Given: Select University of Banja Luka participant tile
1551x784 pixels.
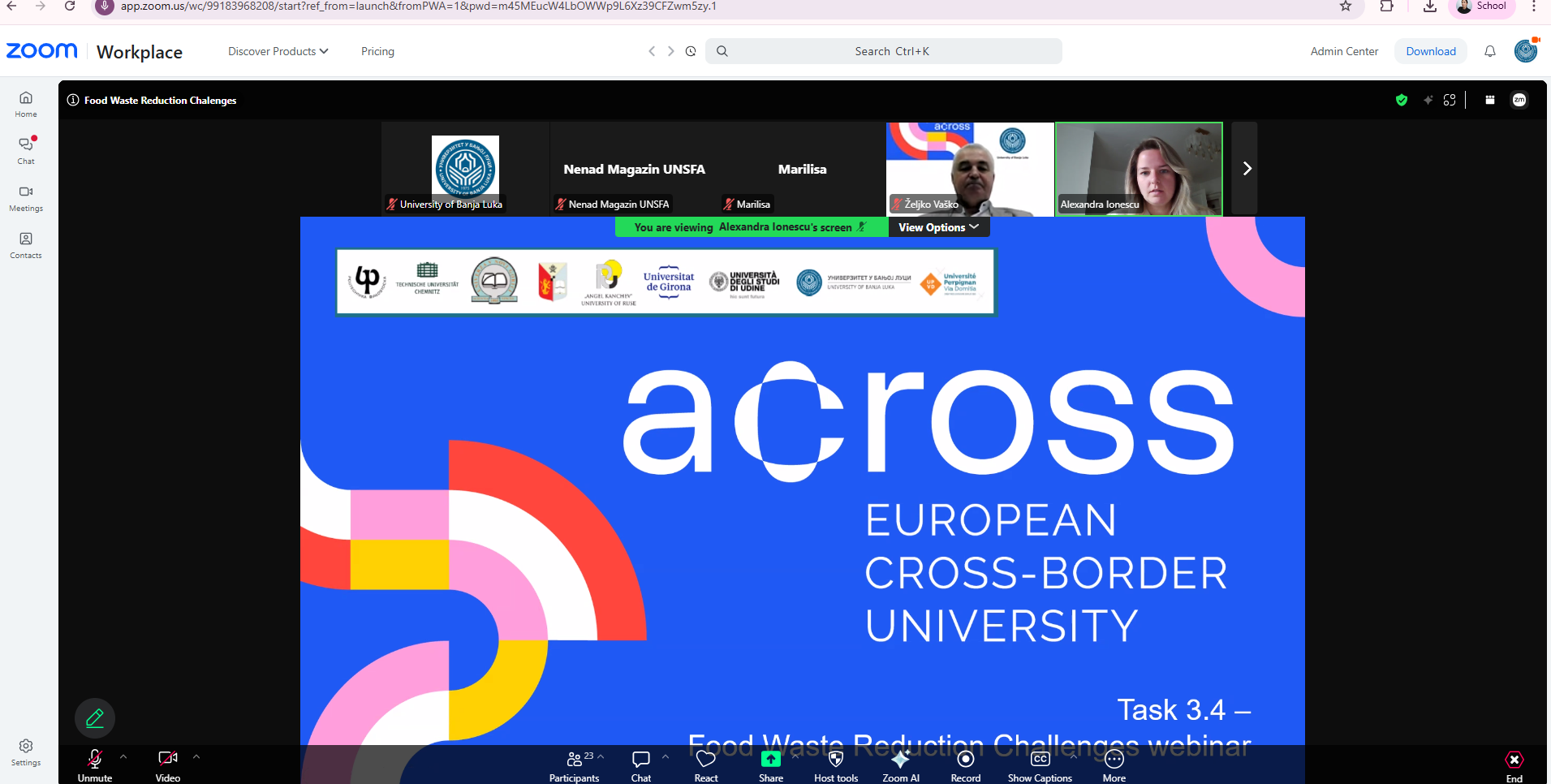Looking at the screenshot, I should pos(465,169).
